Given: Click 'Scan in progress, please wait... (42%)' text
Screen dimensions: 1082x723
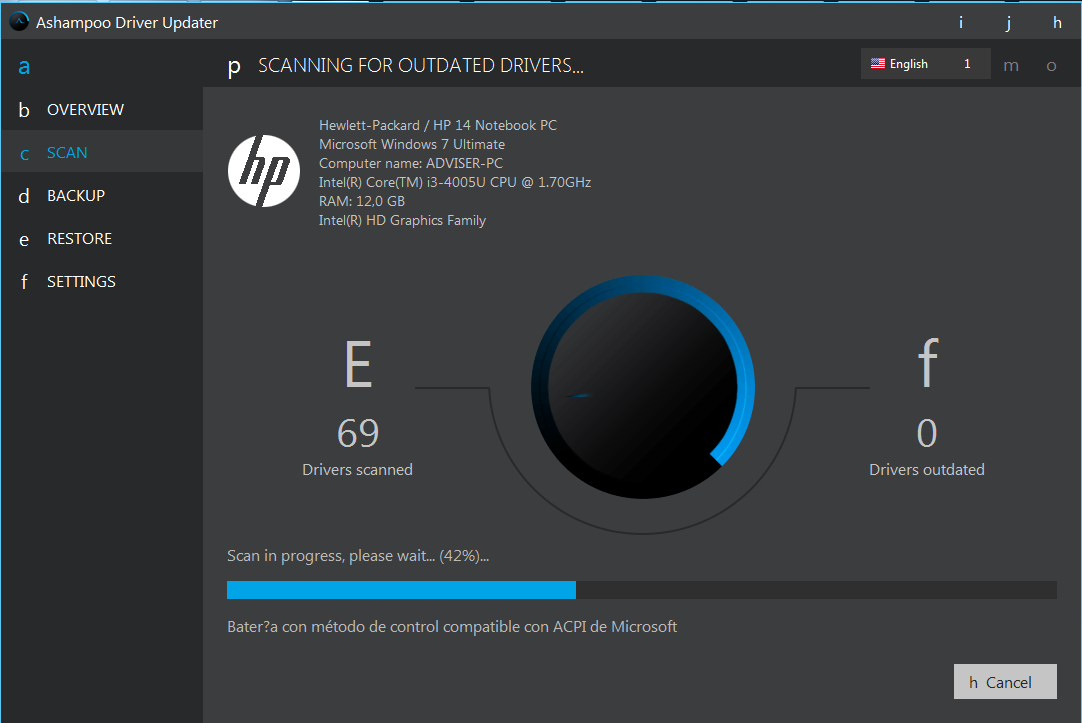Looking at the screenshot, I should click(358, 556).
